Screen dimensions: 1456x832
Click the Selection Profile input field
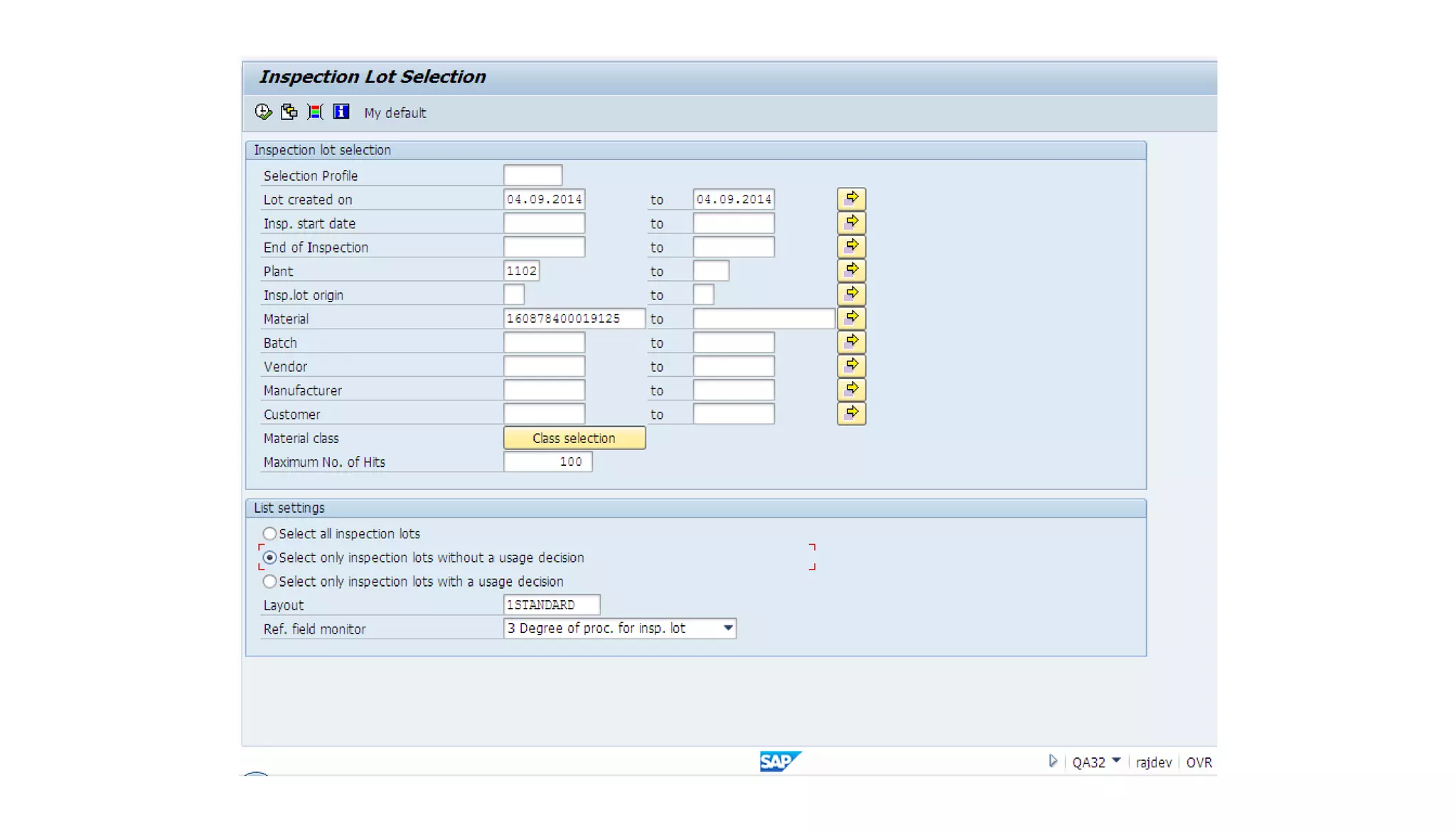pos(532,176)
